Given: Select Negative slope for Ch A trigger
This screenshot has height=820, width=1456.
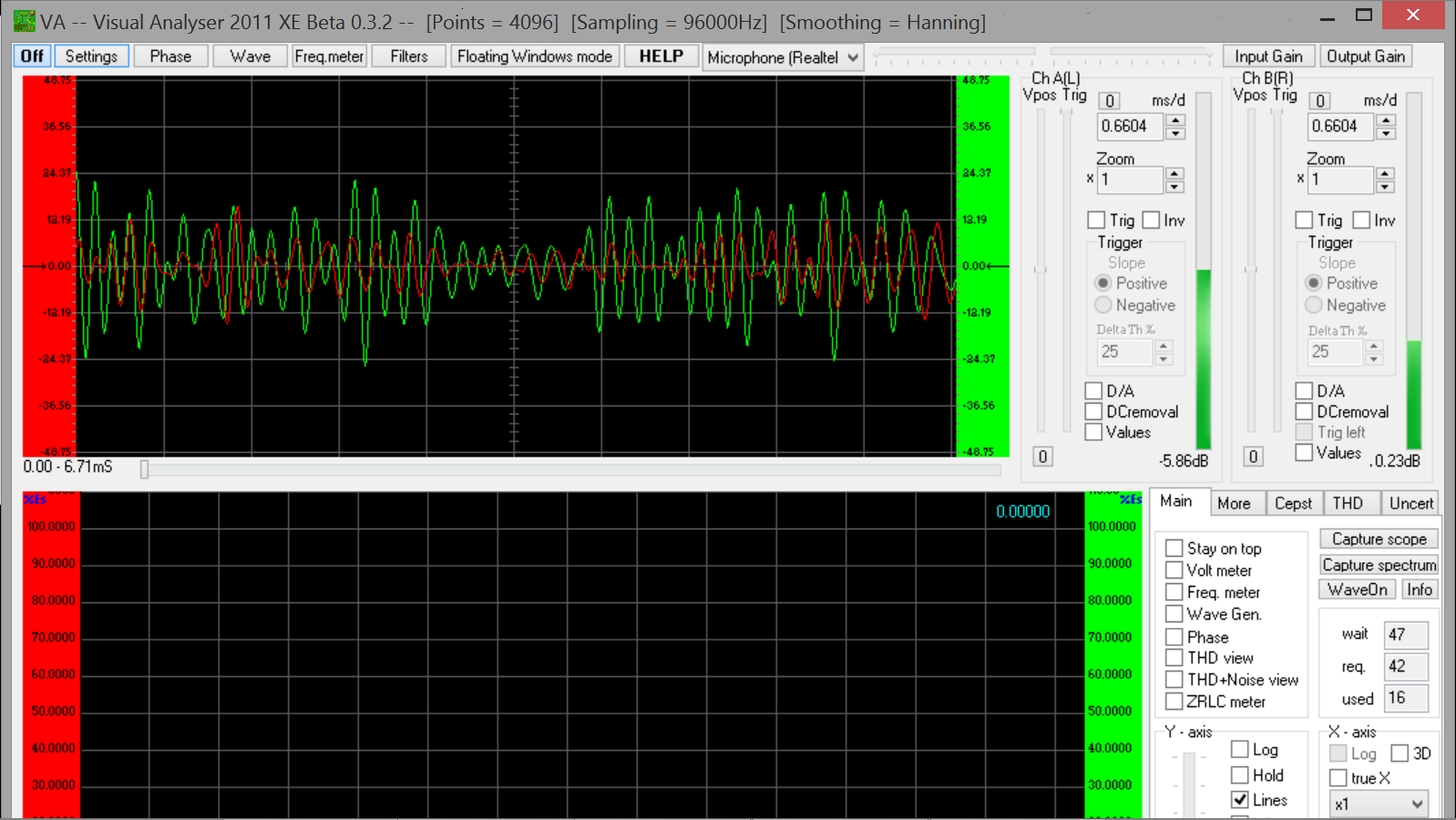Looking at the screenshot, I should coord(1103,305).
